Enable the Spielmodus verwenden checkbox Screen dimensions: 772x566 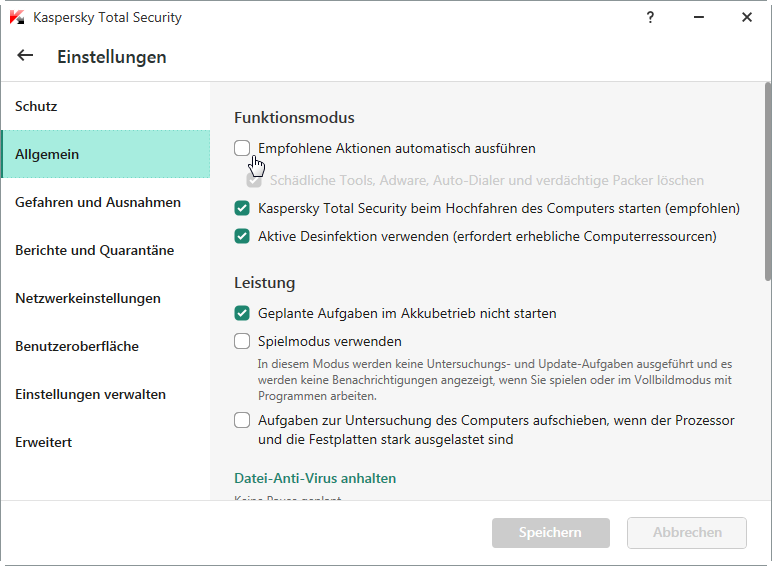(x=242, y=341)
